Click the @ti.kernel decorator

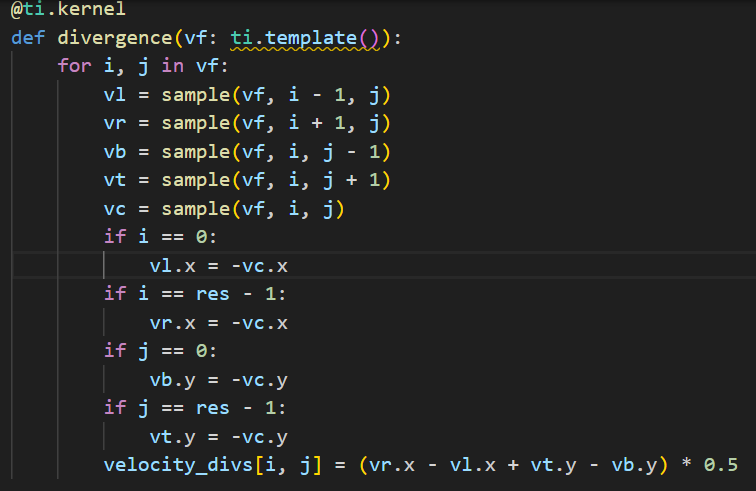68,10
